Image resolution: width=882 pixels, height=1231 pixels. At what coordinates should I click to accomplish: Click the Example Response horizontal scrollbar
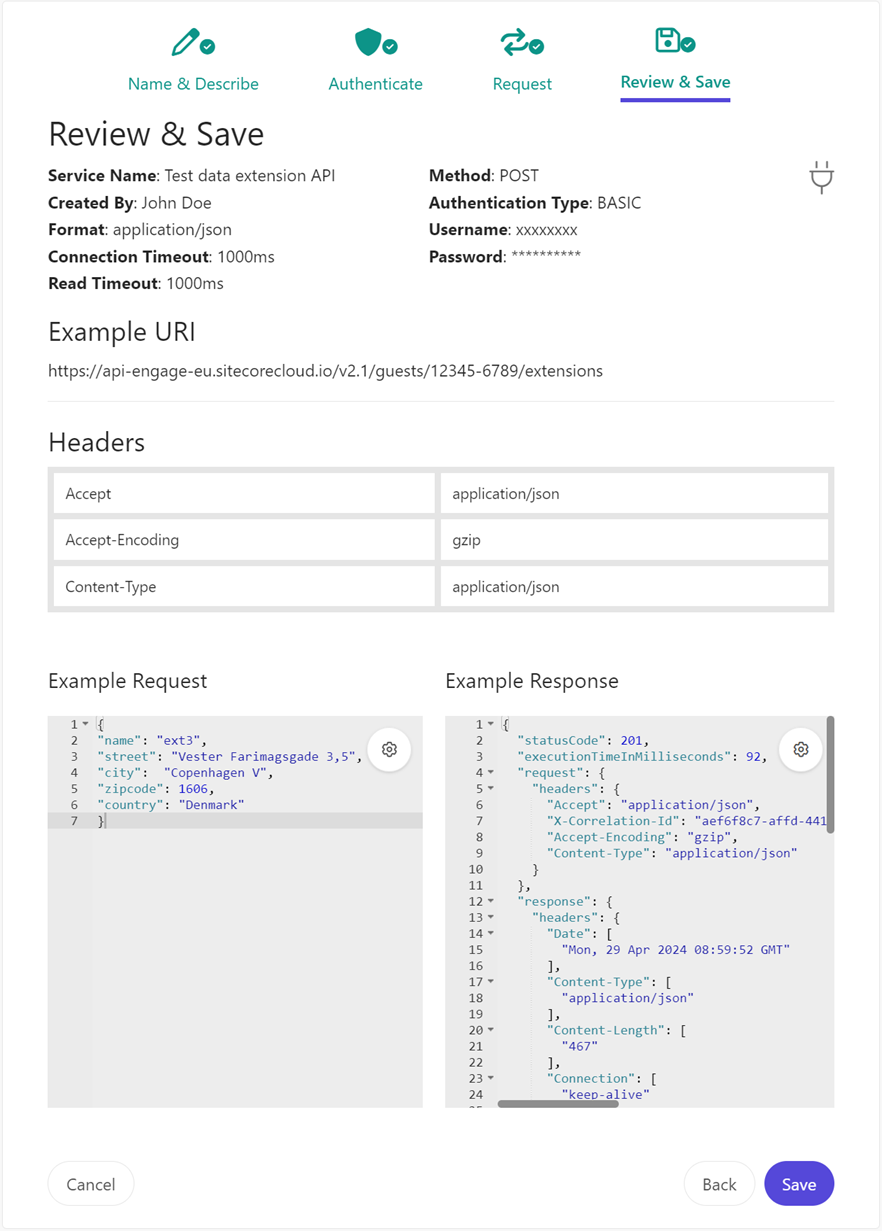click(x=558, y=1104)
